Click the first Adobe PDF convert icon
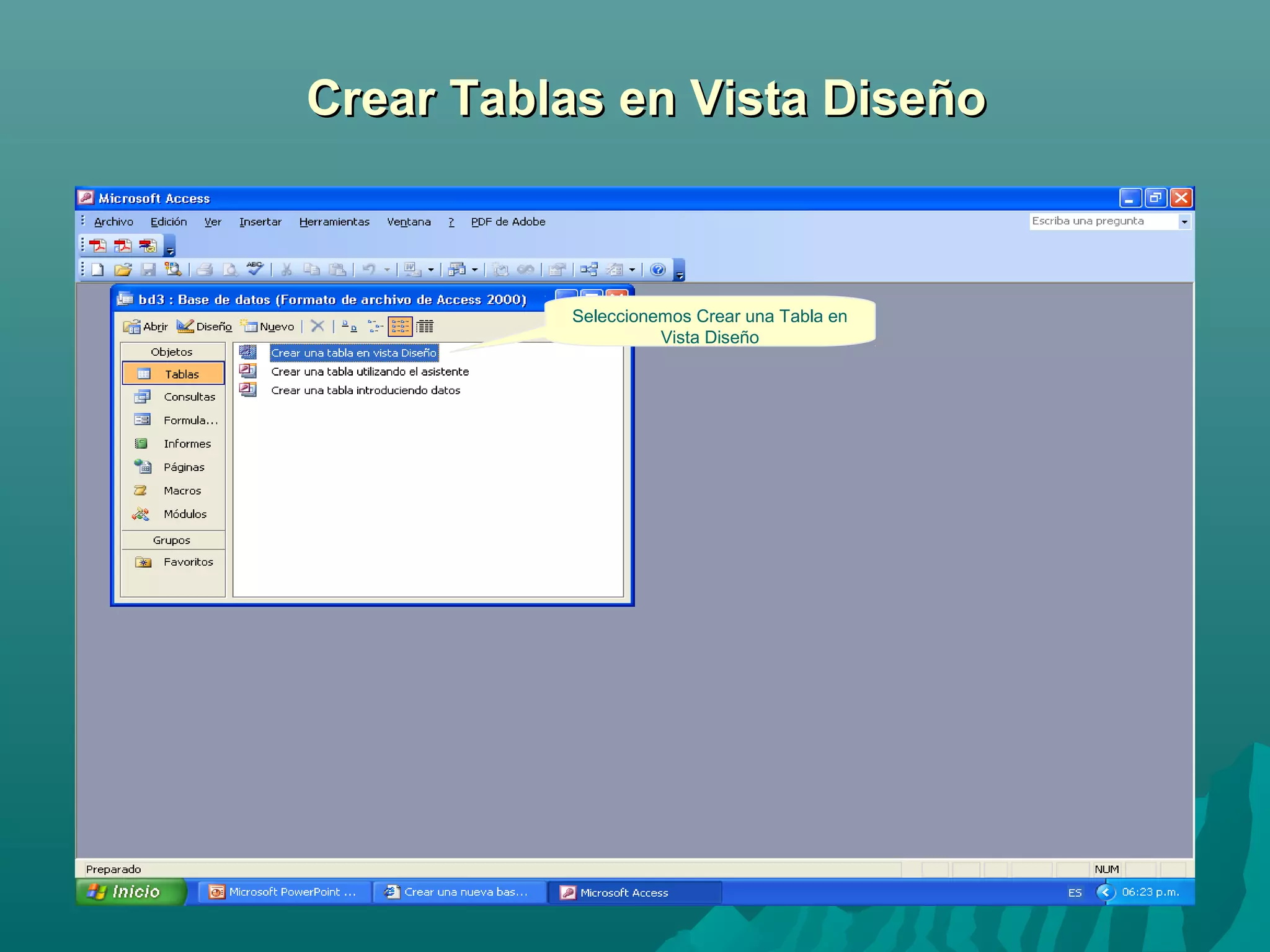The image size is (1270, 952). pos(97,245)
